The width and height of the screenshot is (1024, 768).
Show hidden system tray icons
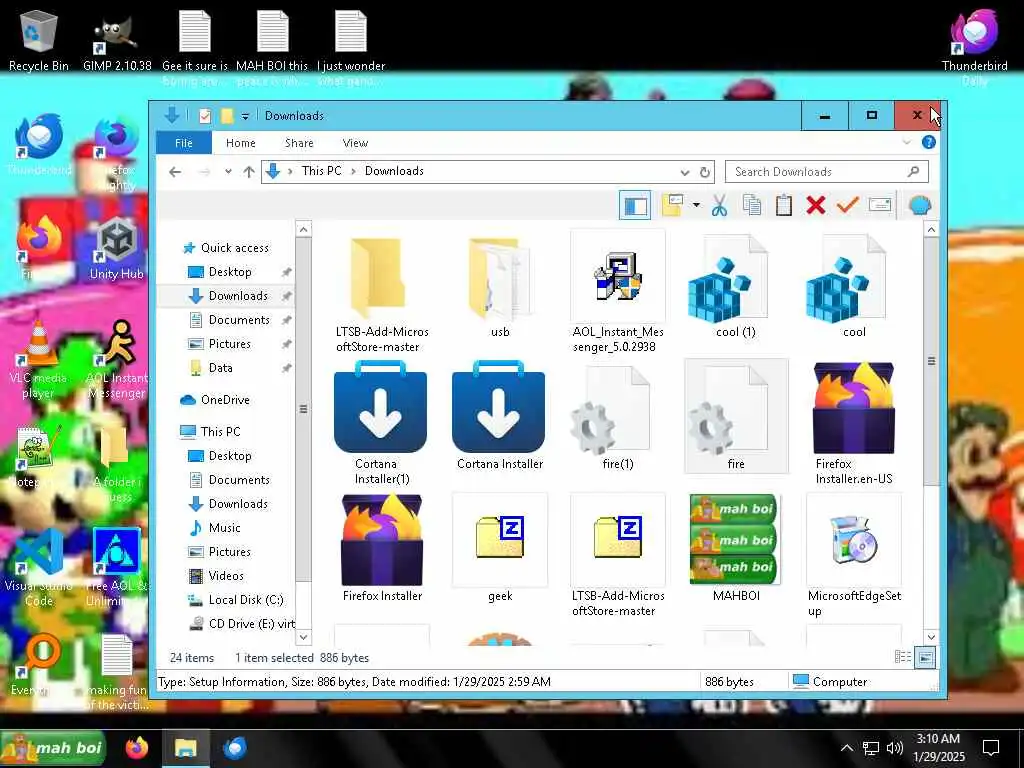[846, 748]
